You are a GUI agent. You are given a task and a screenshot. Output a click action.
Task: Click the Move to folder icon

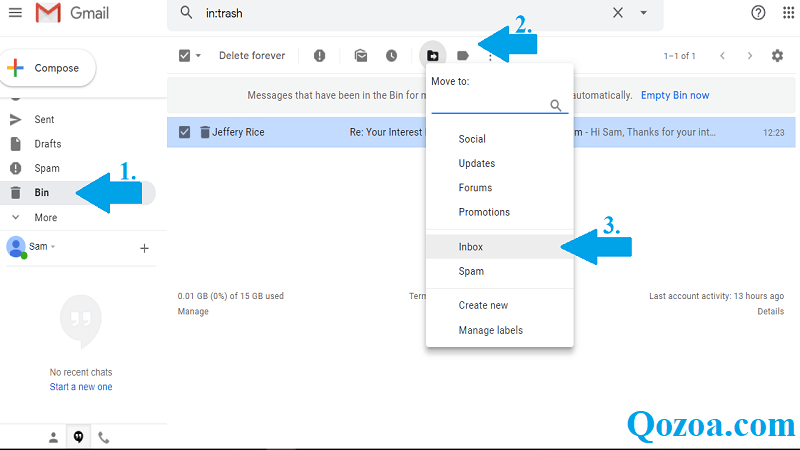[x=433, y=55]
